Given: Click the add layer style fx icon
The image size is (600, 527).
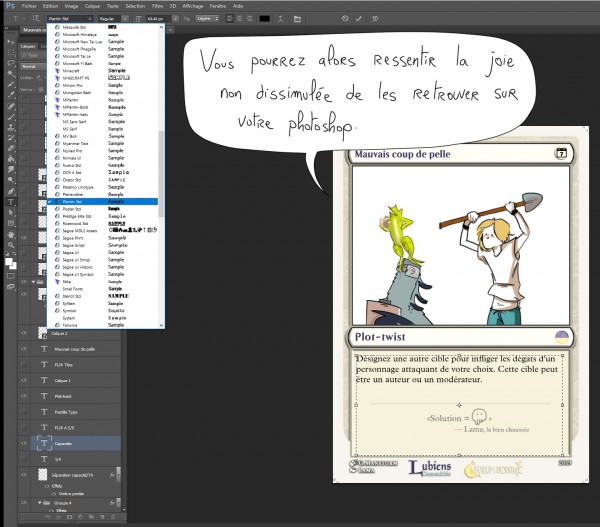Looking at the screenshot, I should click(59, 517).
